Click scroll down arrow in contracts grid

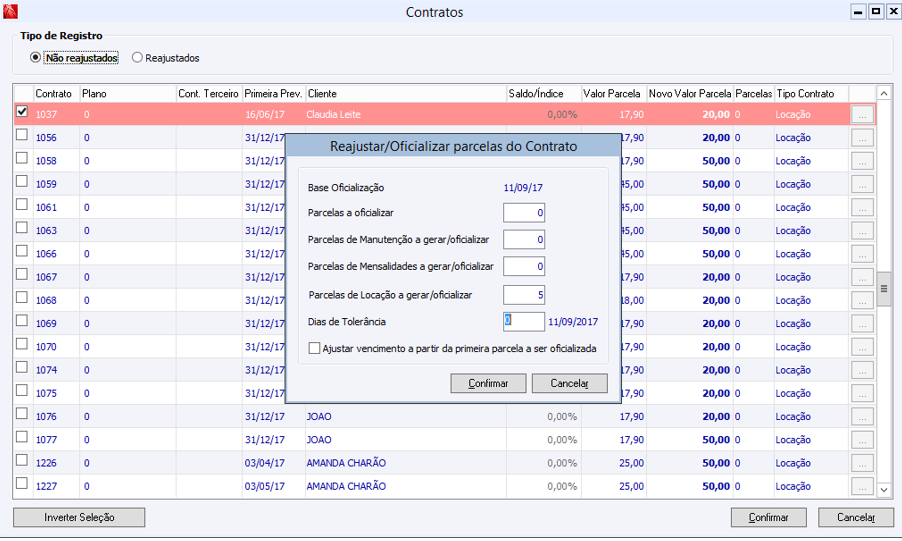point(883,489)
